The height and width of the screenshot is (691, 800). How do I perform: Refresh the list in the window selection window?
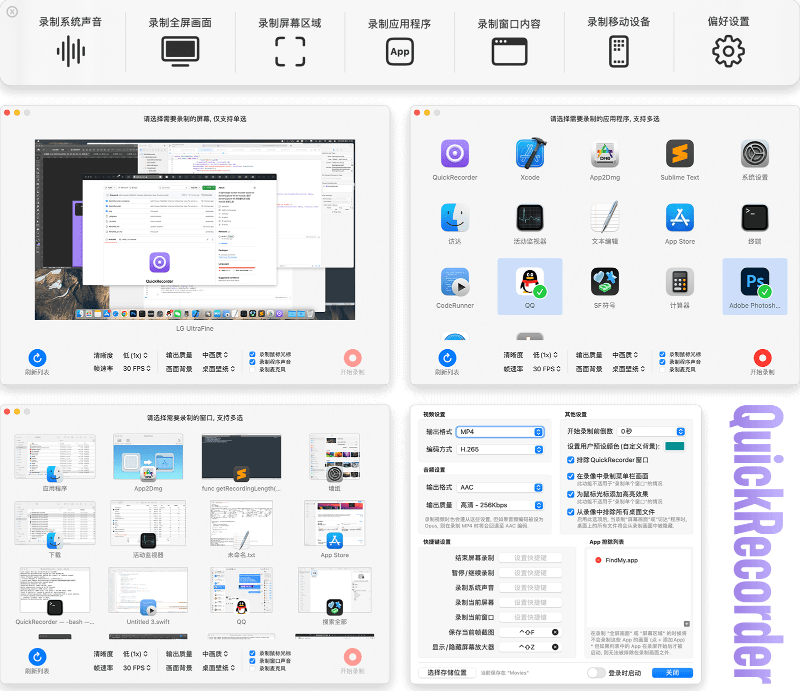(37, 657)
